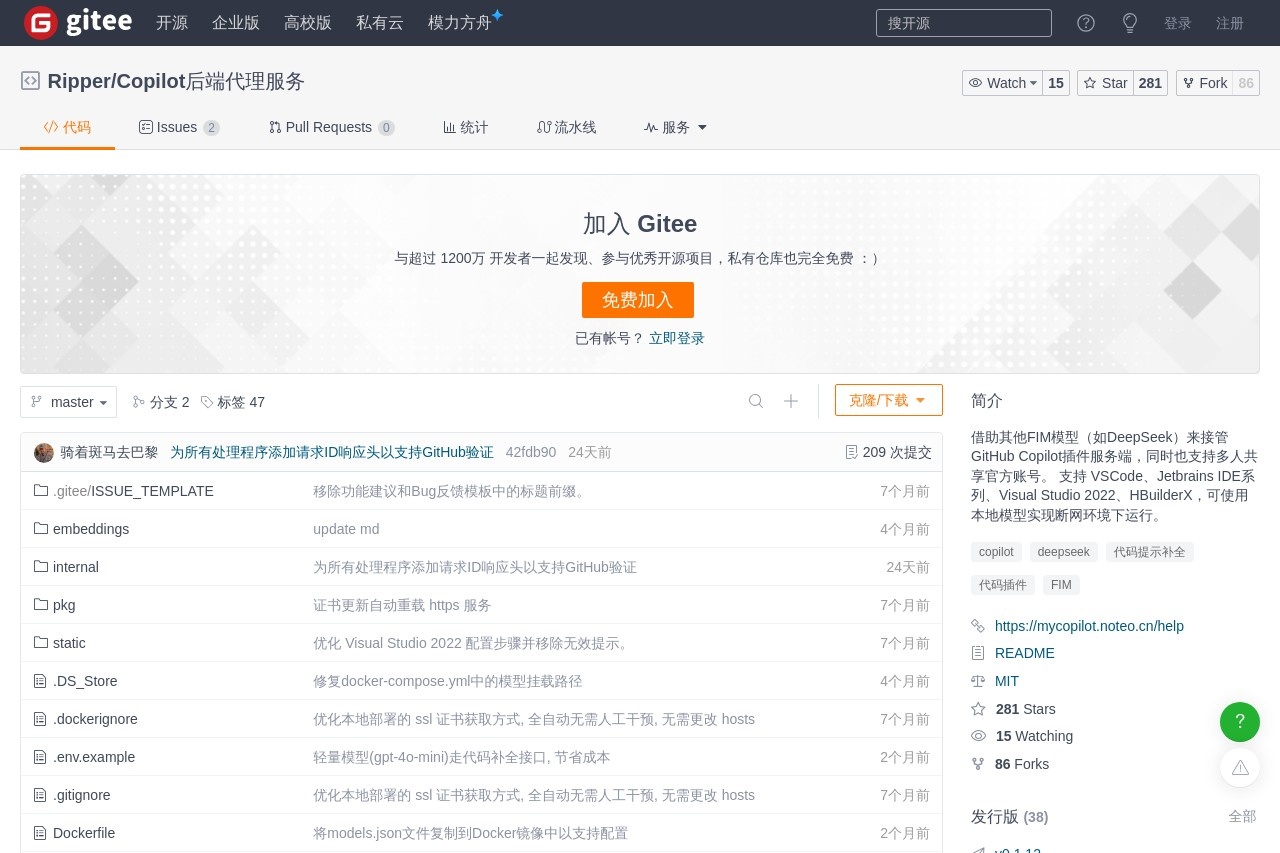The height and width of the screenshot is (853, 1280).
Task: Open the help question-mark icon in header
Action: (1086, 23)
